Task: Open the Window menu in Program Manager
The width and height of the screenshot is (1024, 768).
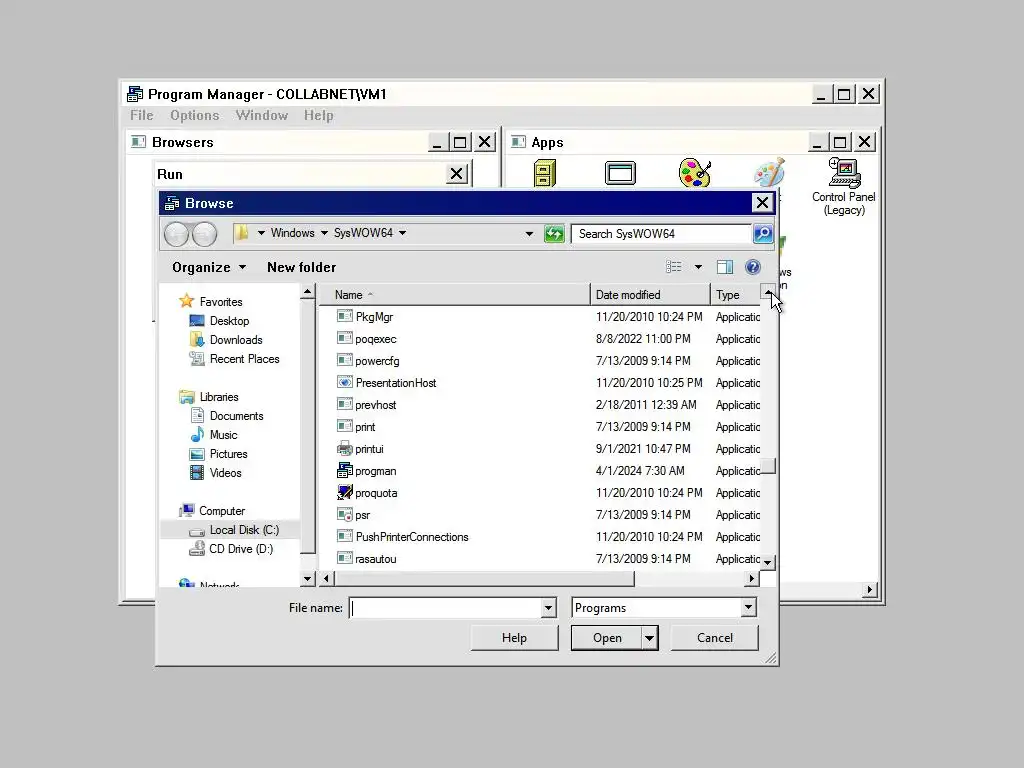Action: click(262, 115)
